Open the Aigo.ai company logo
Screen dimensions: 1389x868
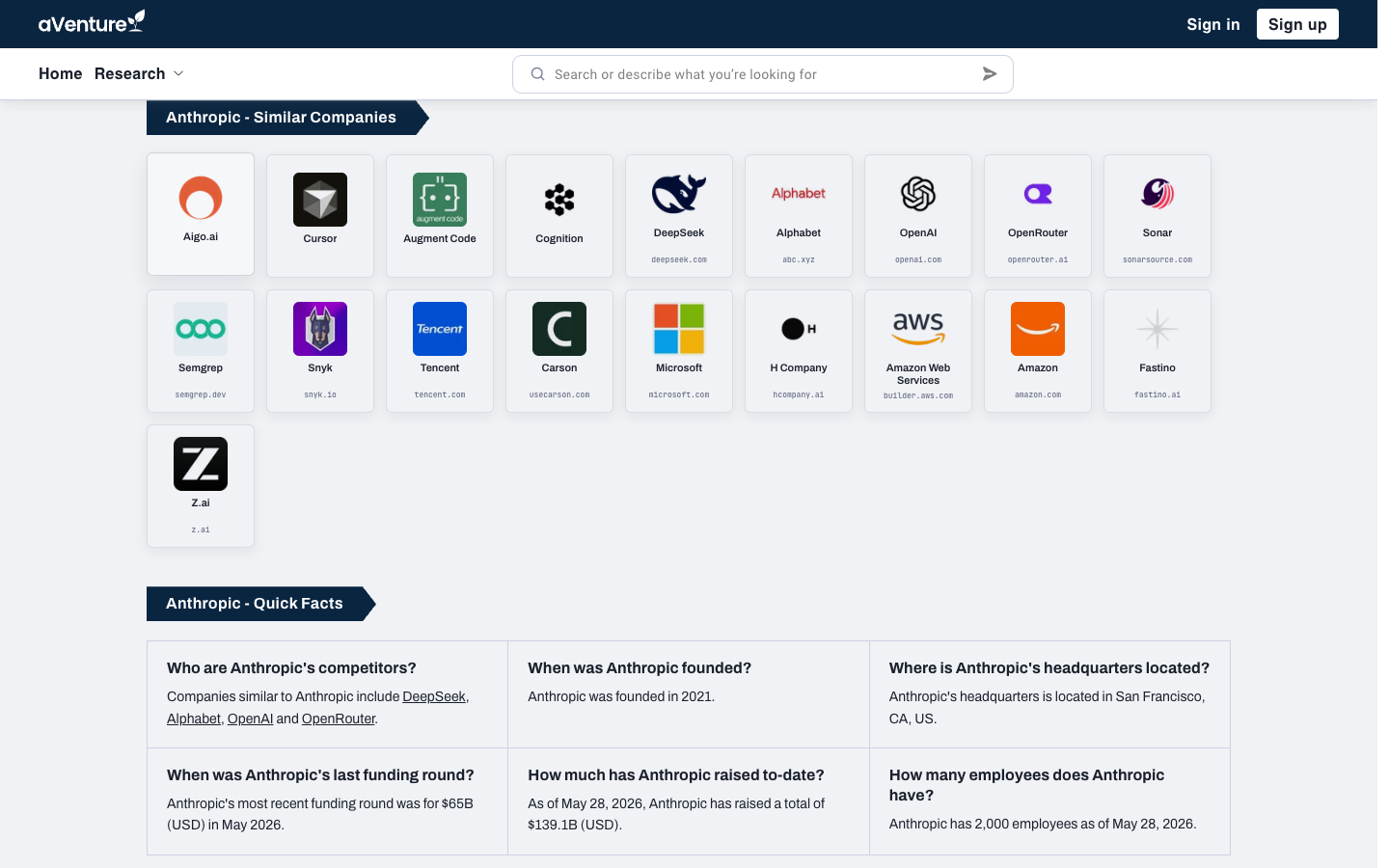201,198
